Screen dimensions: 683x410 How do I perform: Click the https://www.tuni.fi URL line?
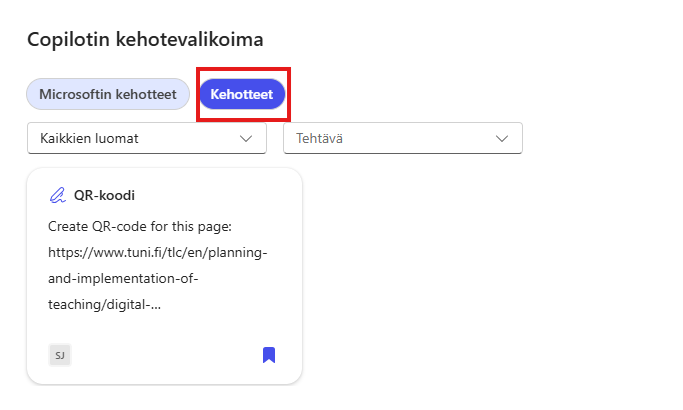click(157, 252)
